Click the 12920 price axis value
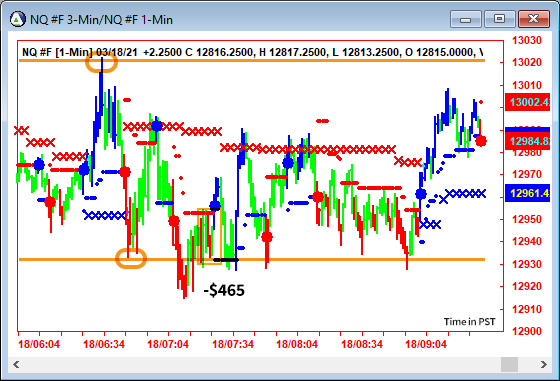The height and width of the screenshot is (381, 560). [527, 286]
